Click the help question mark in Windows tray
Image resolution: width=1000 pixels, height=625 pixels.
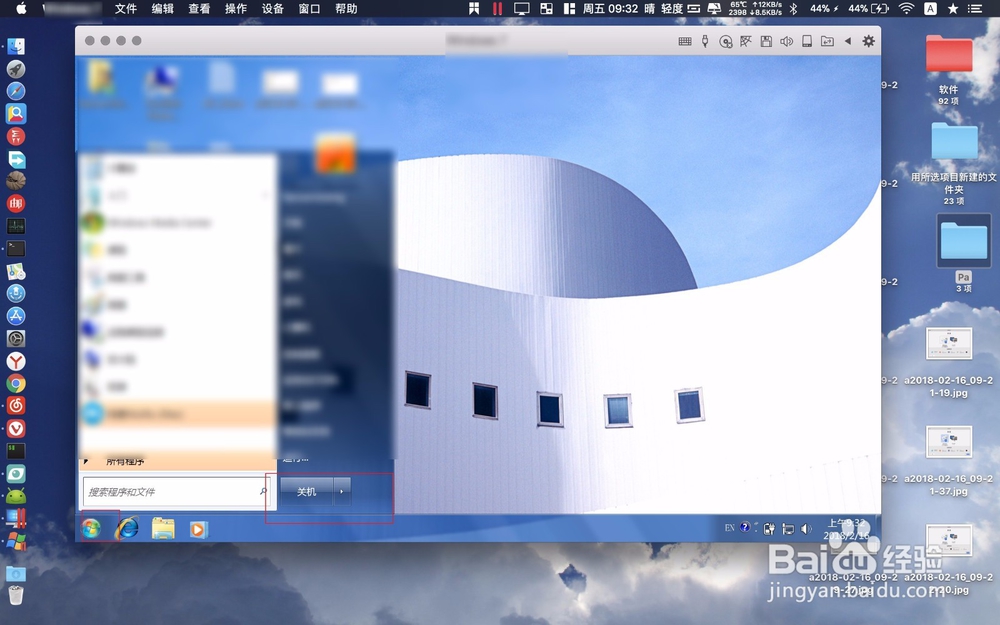[x=745, y=527]
